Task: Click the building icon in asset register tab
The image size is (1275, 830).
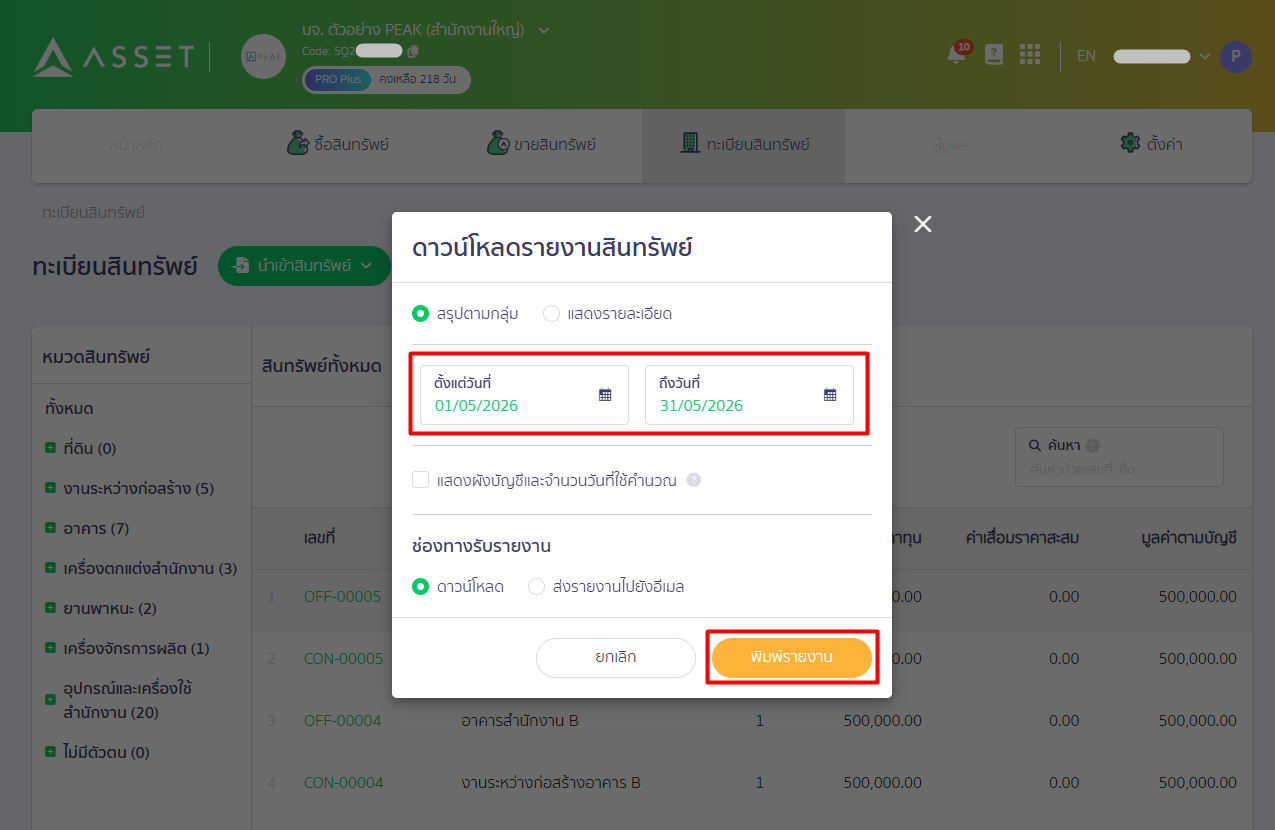Action: 690,143
